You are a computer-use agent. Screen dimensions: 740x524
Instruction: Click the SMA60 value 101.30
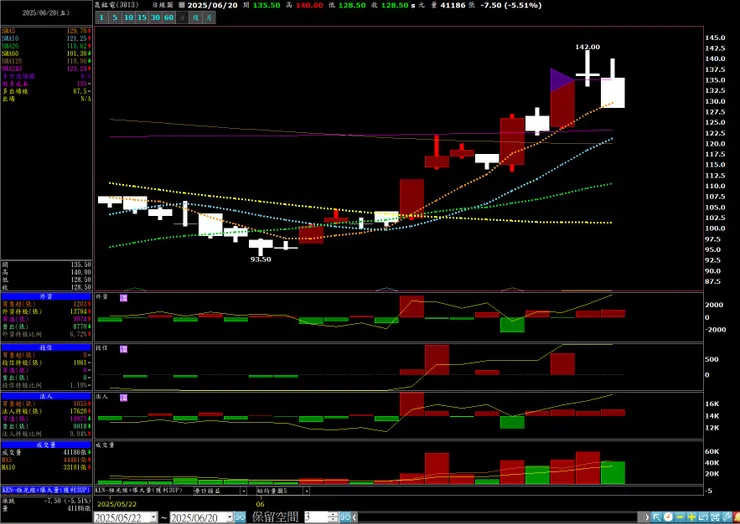tap(77, 54)
